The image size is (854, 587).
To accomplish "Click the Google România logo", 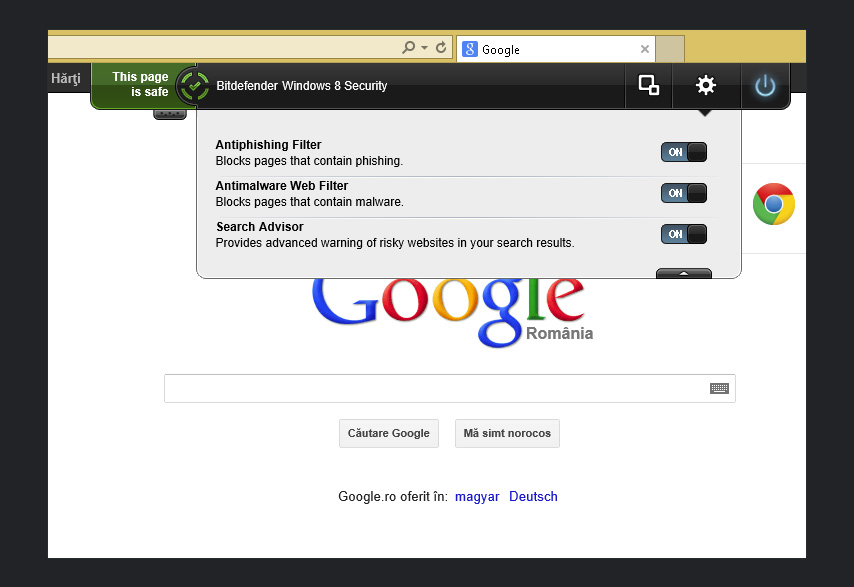I will click(452, 313).
